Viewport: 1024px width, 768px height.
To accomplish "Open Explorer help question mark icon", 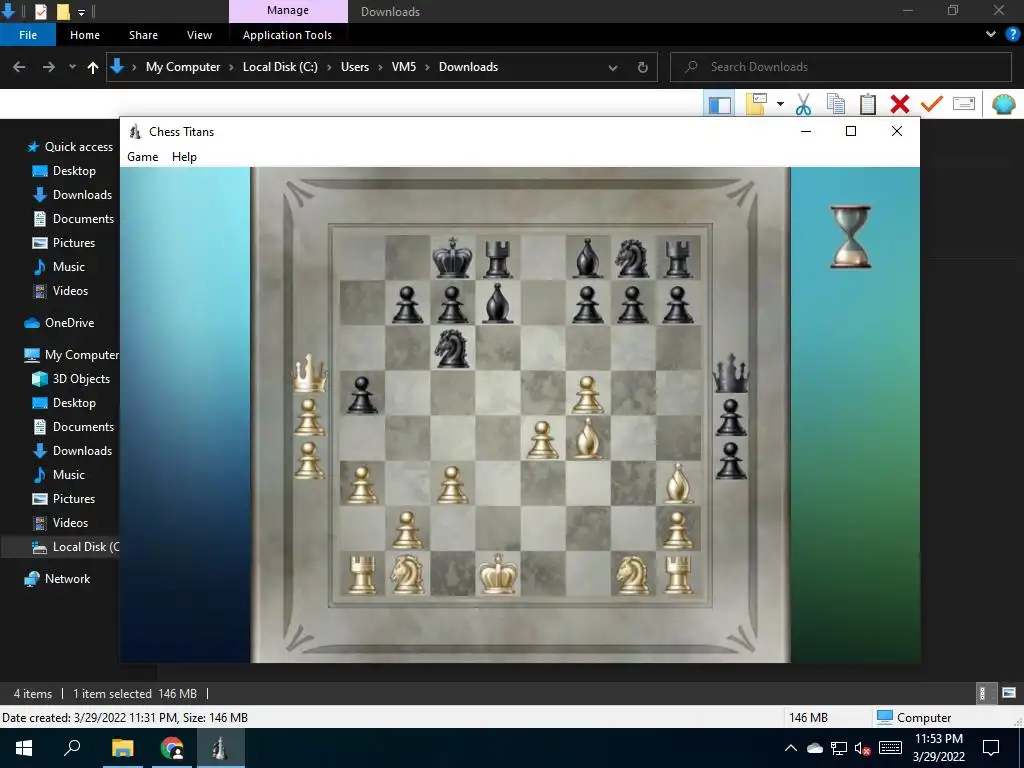I will click(1013, 35).
